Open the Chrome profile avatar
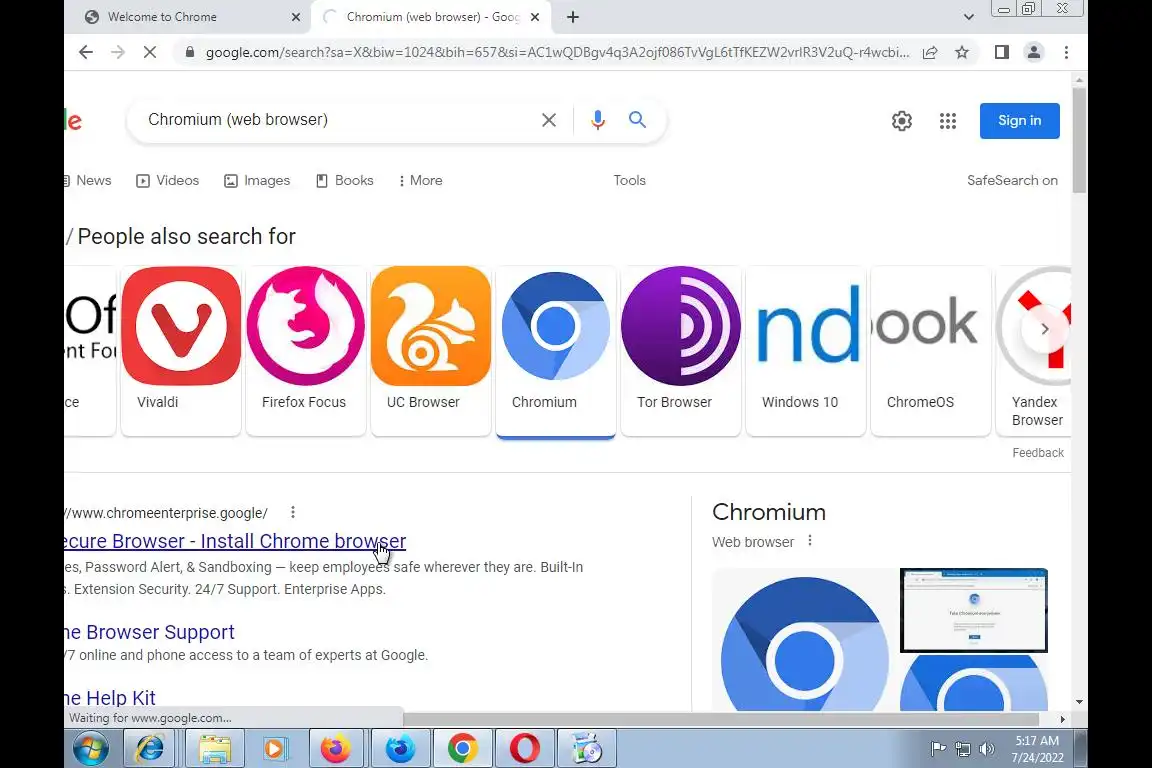The height and width of the screenshot is (768, 1152). click(x=1034, y=52)
